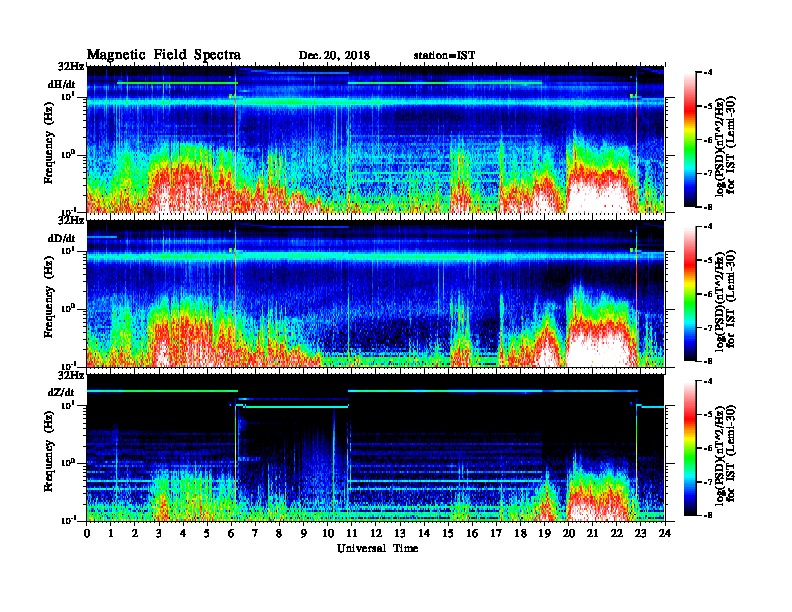Click the "-8" value on the bottom colorbar

click(708, 515)
